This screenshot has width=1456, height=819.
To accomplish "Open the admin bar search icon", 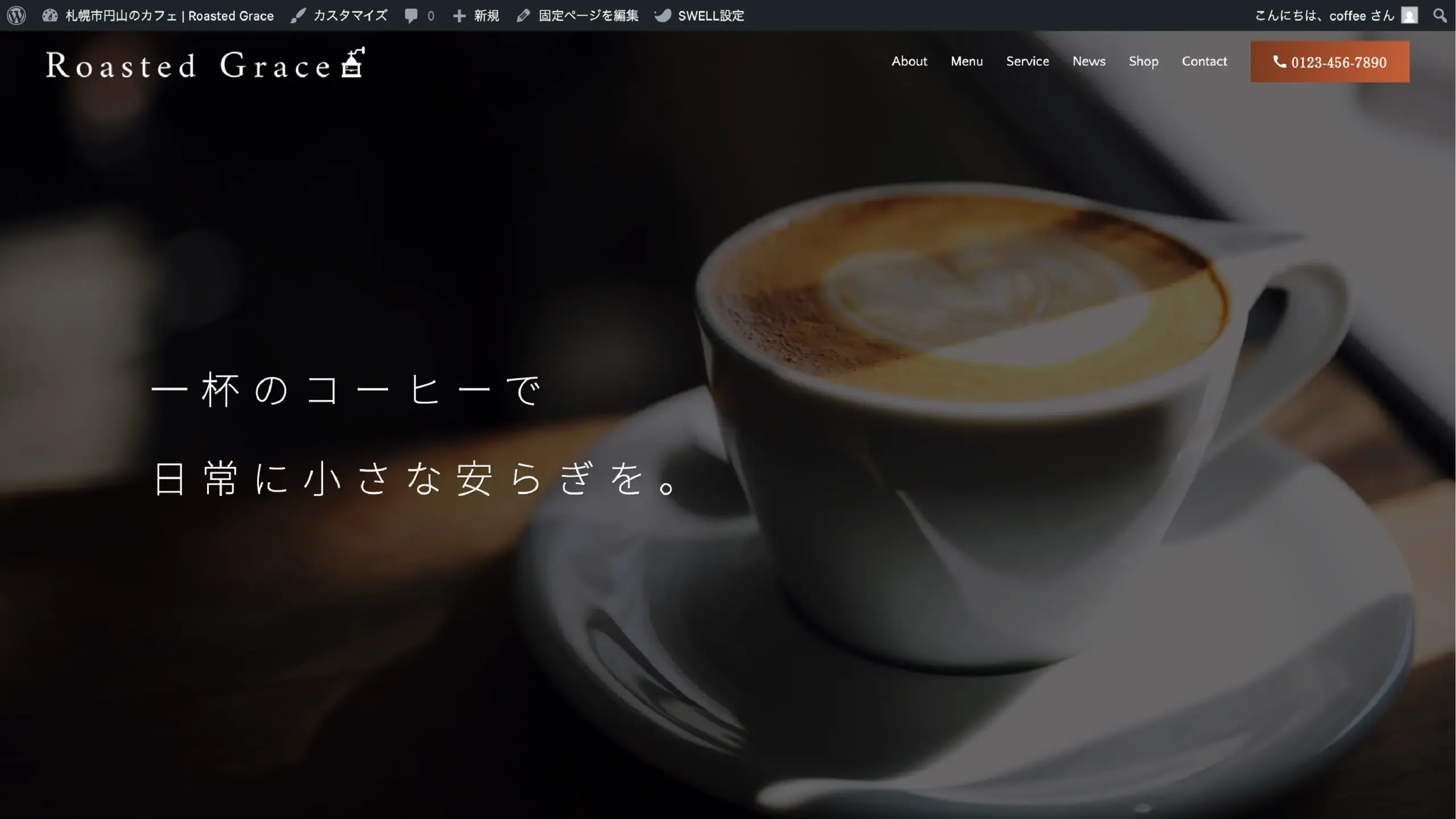I will 1440,15.
